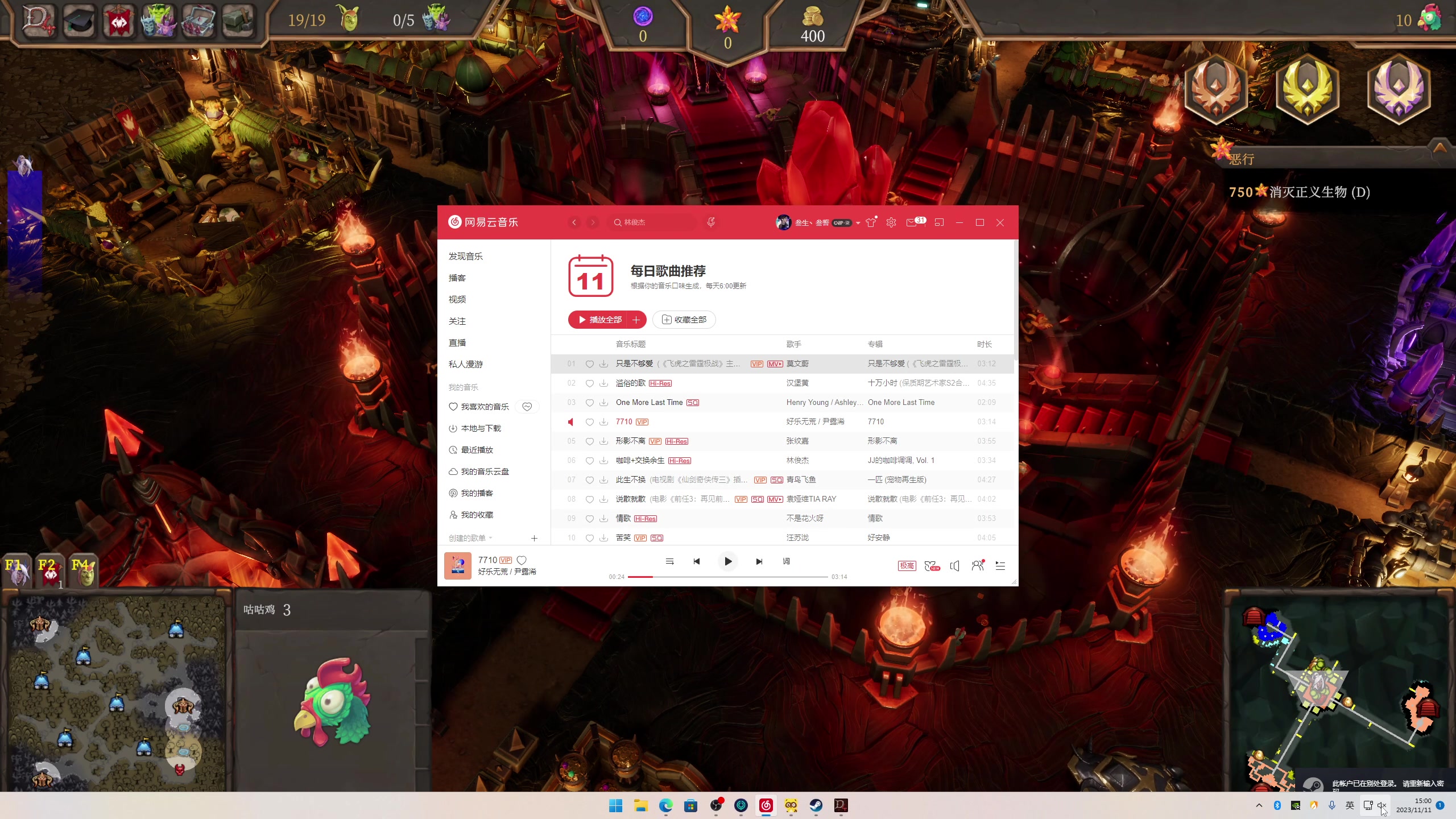The width and height of the screenshot is (1456, 819).
Task: Open the settings gear in NetEase header
Action: point(891,222)
